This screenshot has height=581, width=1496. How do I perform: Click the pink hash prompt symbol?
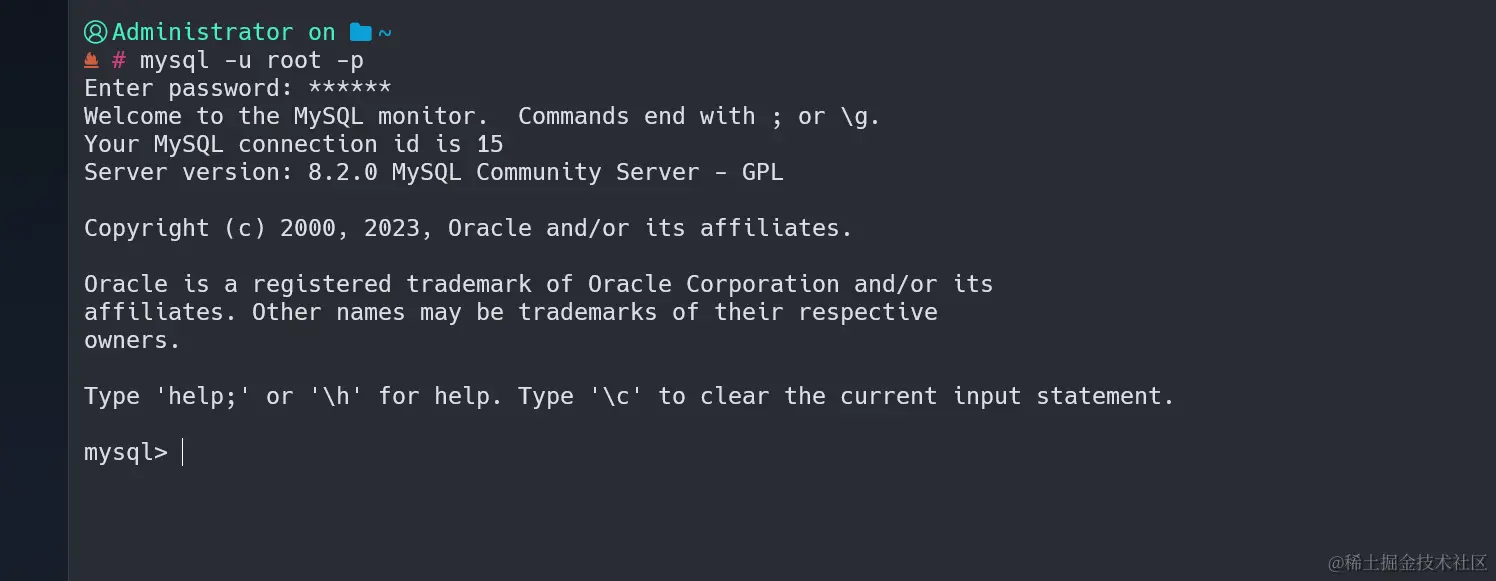(x=119, y=60)
